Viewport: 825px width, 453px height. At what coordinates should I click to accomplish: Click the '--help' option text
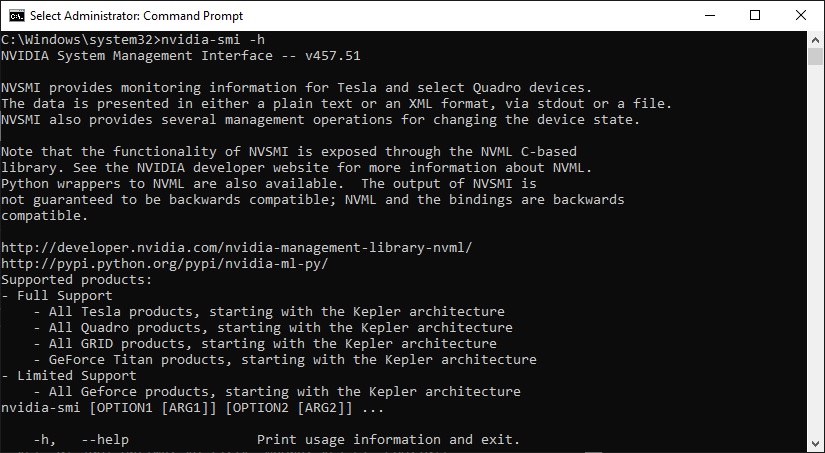105,440
